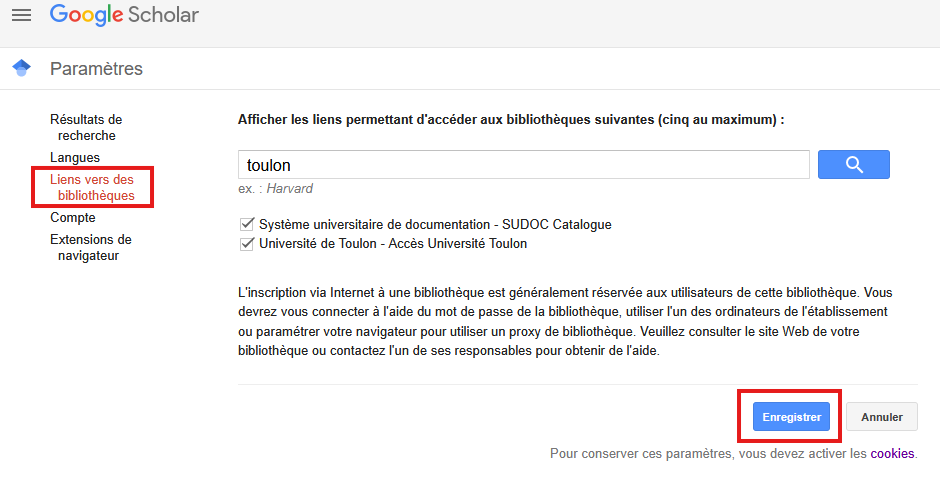Switch to the Langues settings section
The height and width of the screenshot is (493, 940).
(x=75, y=158)
